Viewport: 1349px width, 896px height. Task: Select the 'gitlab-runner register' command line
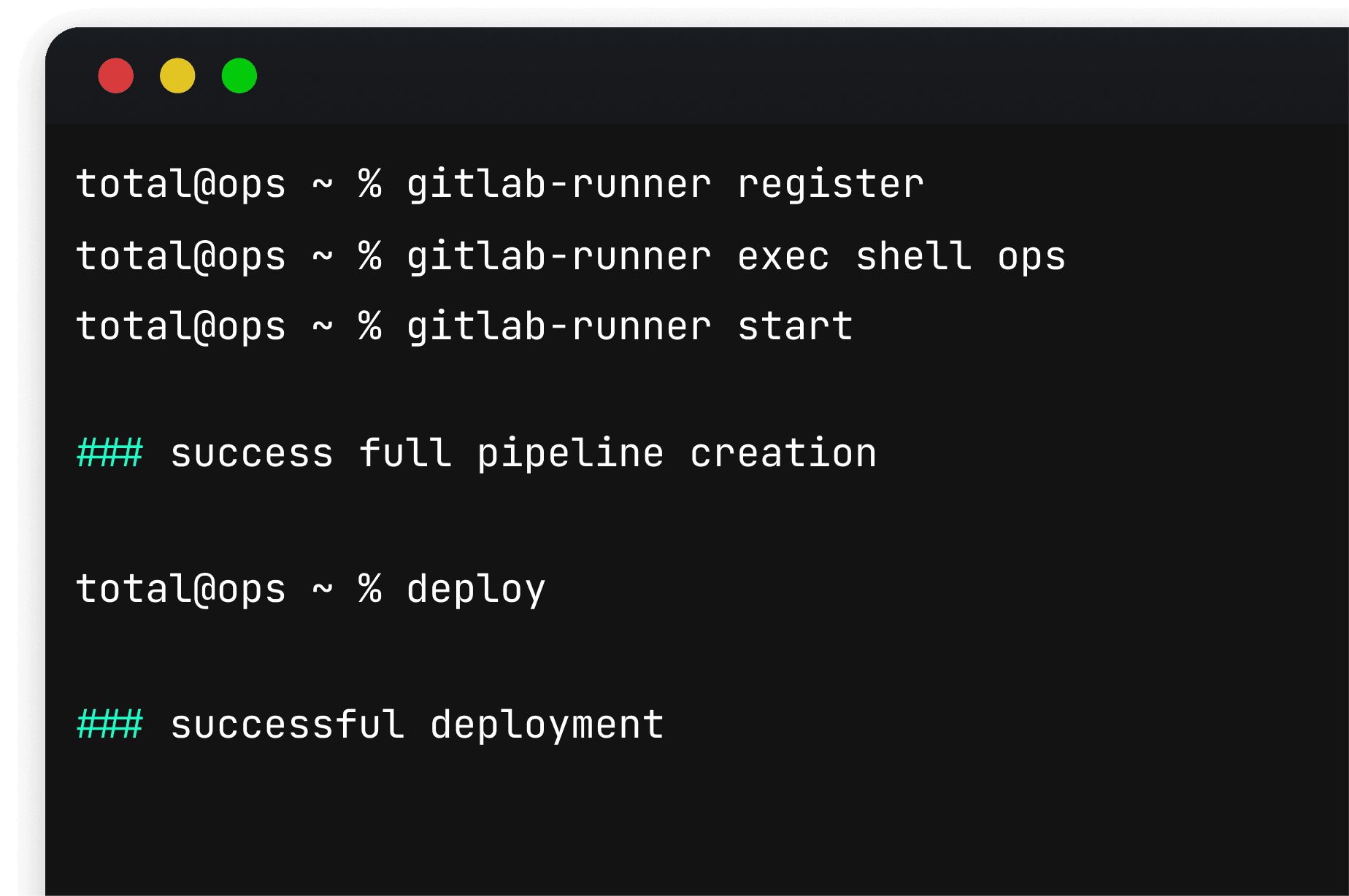[500, 184]
